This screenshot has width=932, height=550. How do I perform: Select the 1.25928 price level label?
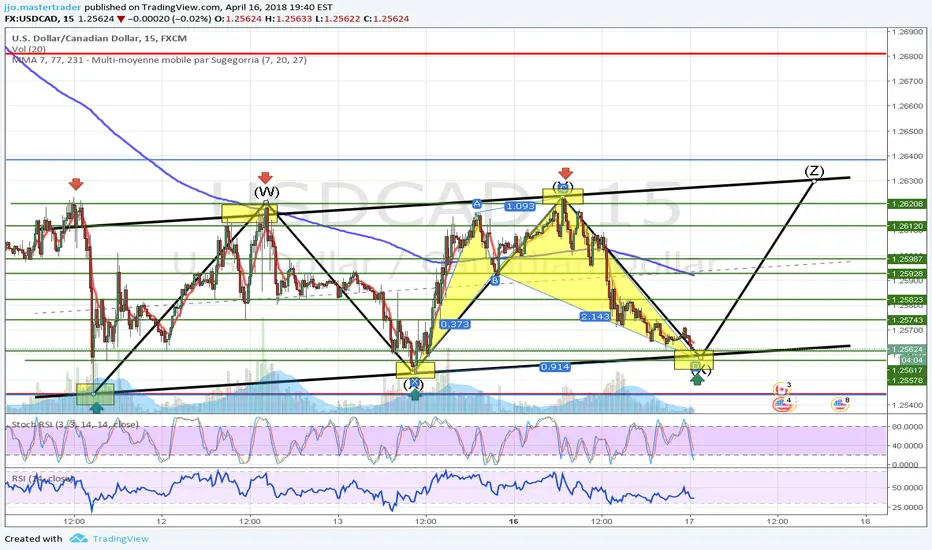[x=906, y=274]
